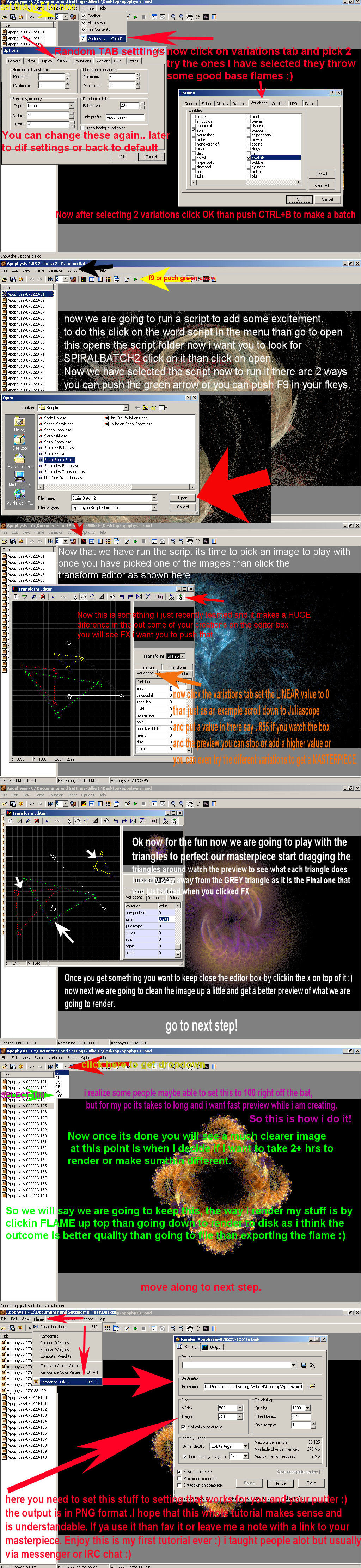Open the Height dropdown showing 291
The image size is (361, 1568).
click(239, 1416)
